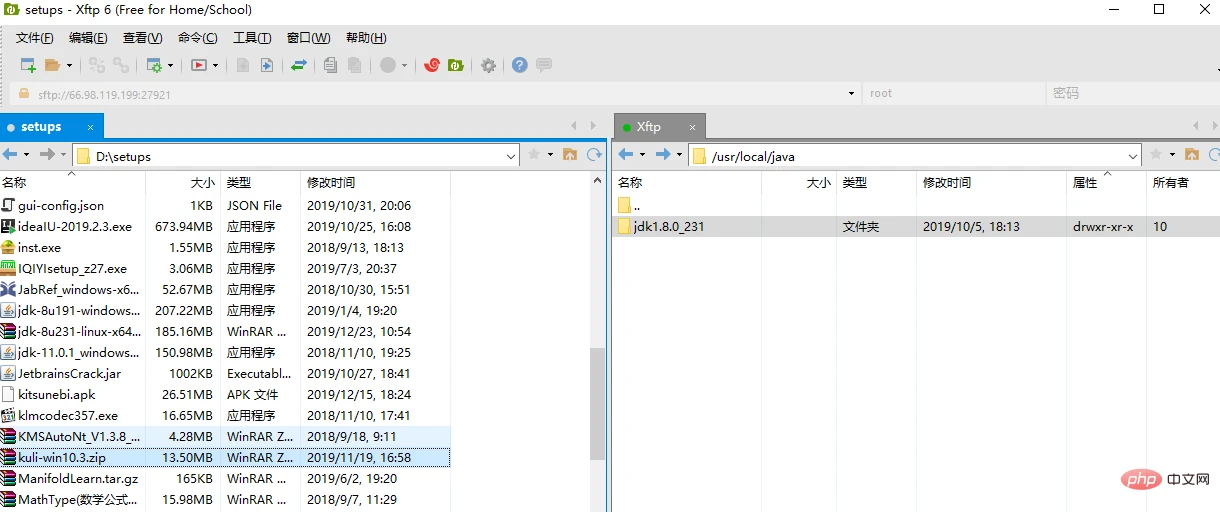Go to parent folder in local pane
The width and height of the screenshot is (1220, 512).
[570, 155]
